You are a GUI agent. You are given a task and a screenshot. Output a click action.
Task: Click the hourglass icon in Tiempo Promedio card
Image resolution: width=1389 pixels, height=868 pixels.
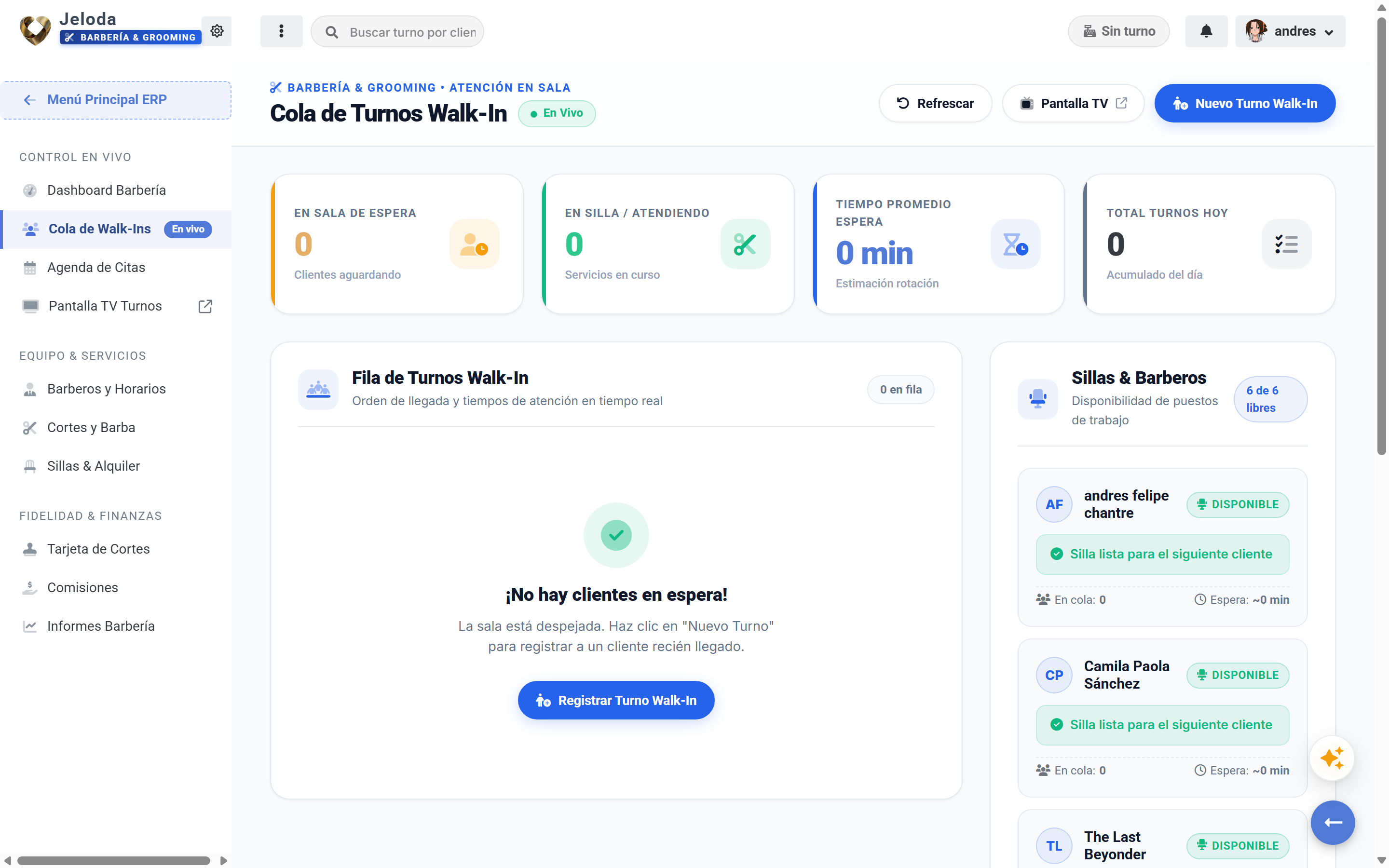pos(1015,244)
